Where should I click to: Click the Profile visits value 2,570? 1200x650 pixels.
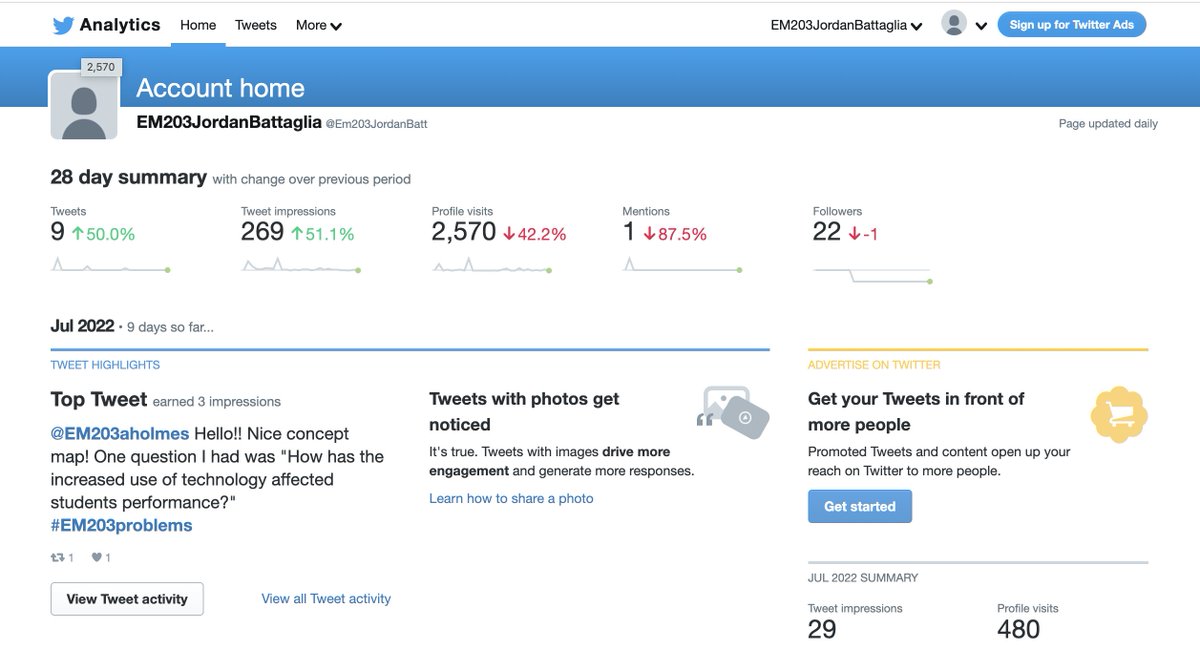[x=464, y=232]
